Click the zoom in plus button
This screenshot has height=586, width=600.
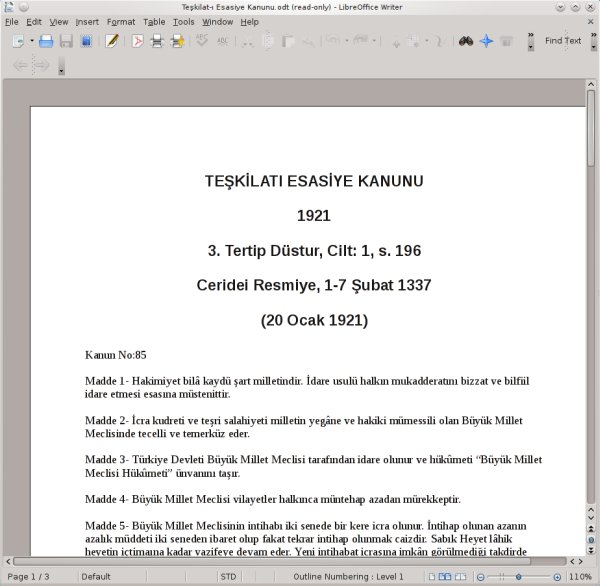pyautogui.click(x=557, y=577)
